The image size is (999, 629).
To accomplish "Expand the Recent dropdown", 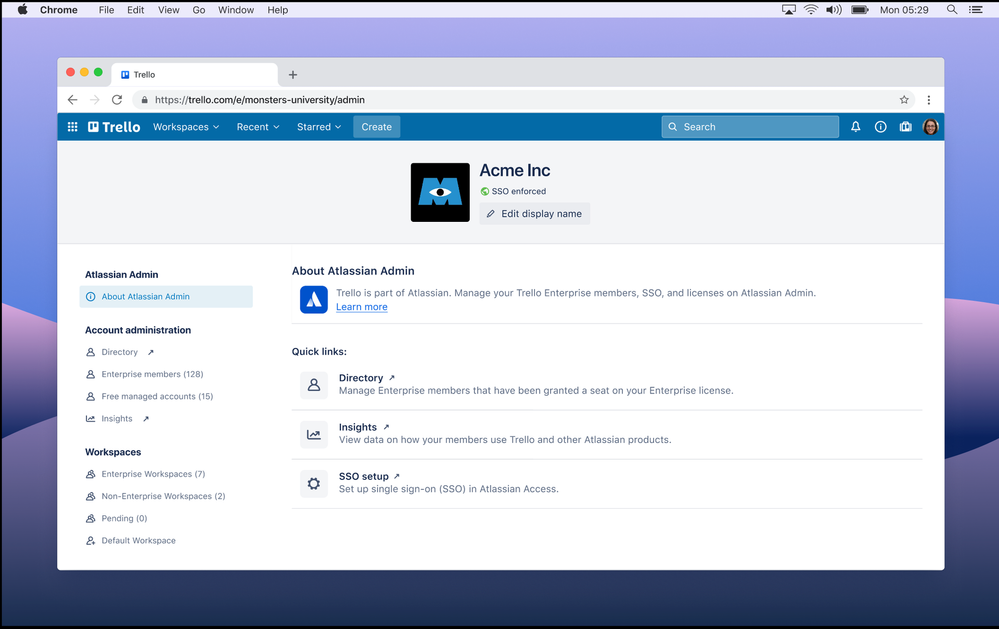I will (x=258, y=127).
